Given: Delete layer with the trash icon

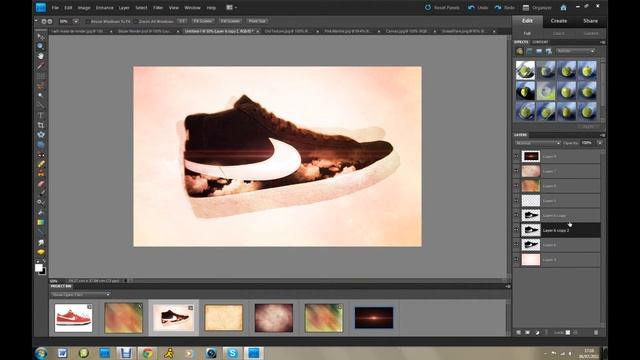Looking at the screenshot, I should pos(596,333).
